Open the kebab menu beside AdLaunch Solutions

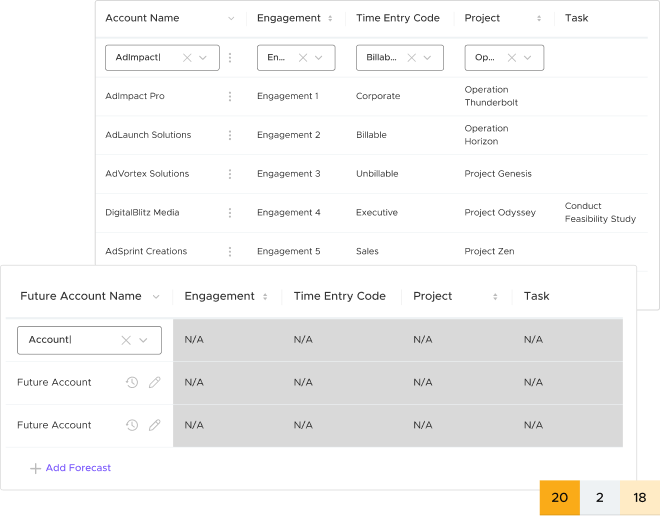pos(230,135)
